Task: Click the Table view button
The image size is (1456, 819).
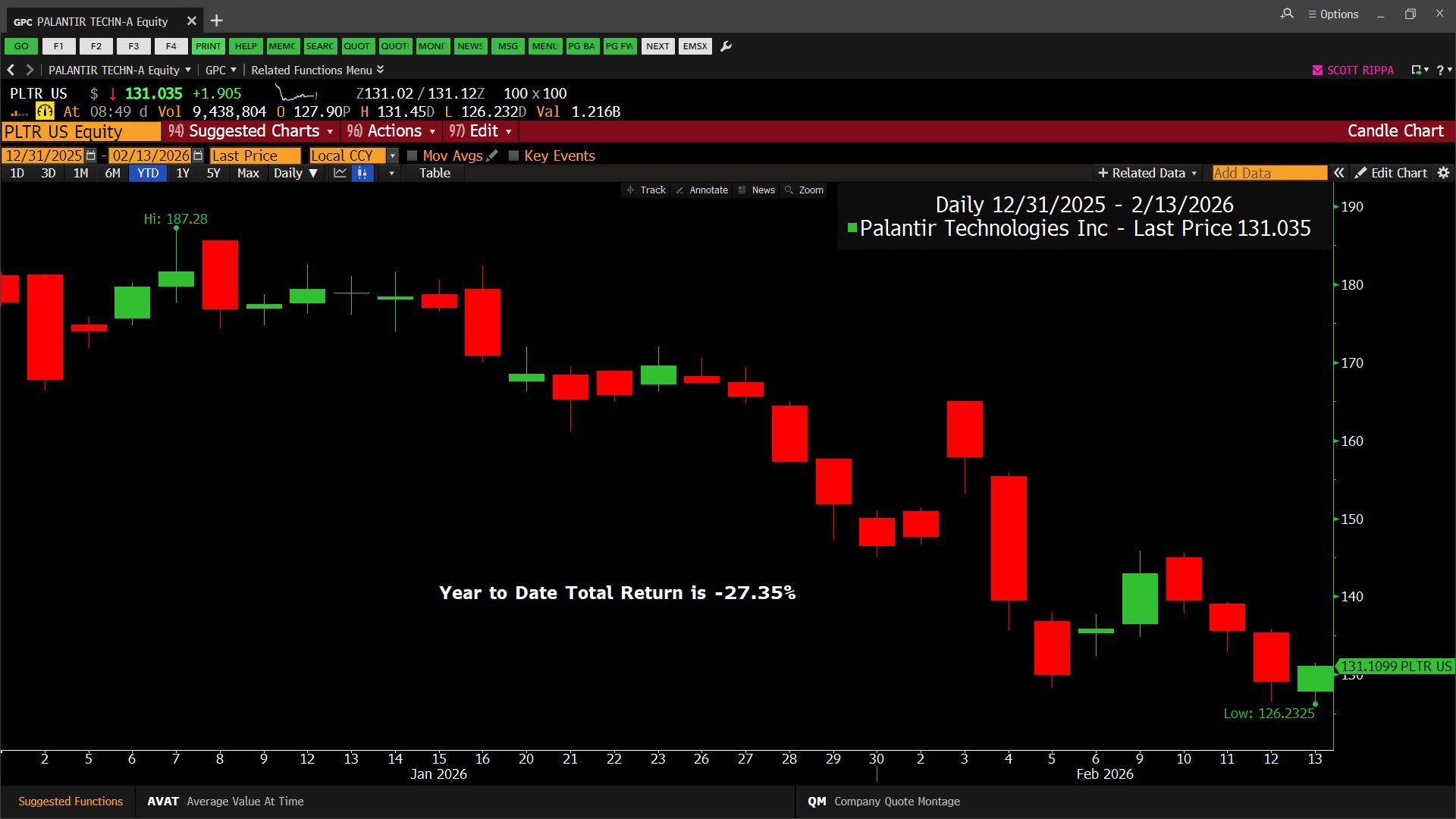Action: point(435,173)
